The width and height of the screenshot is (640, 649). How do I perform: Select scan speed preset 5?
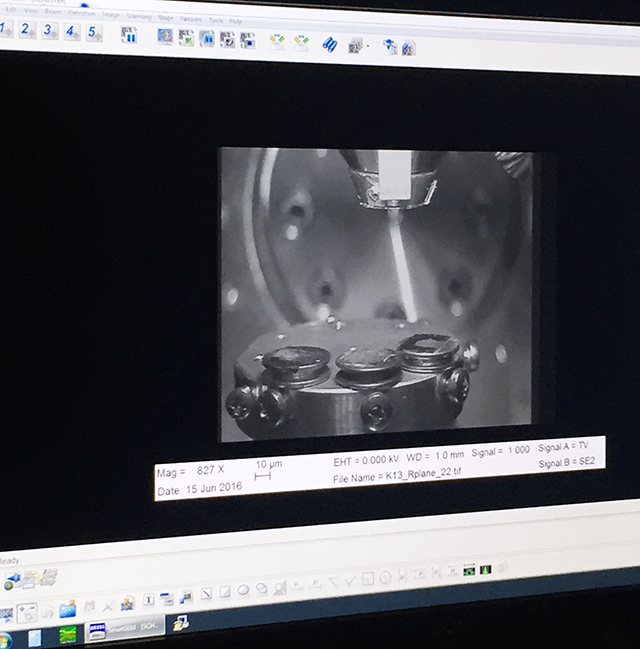(94, 33)
